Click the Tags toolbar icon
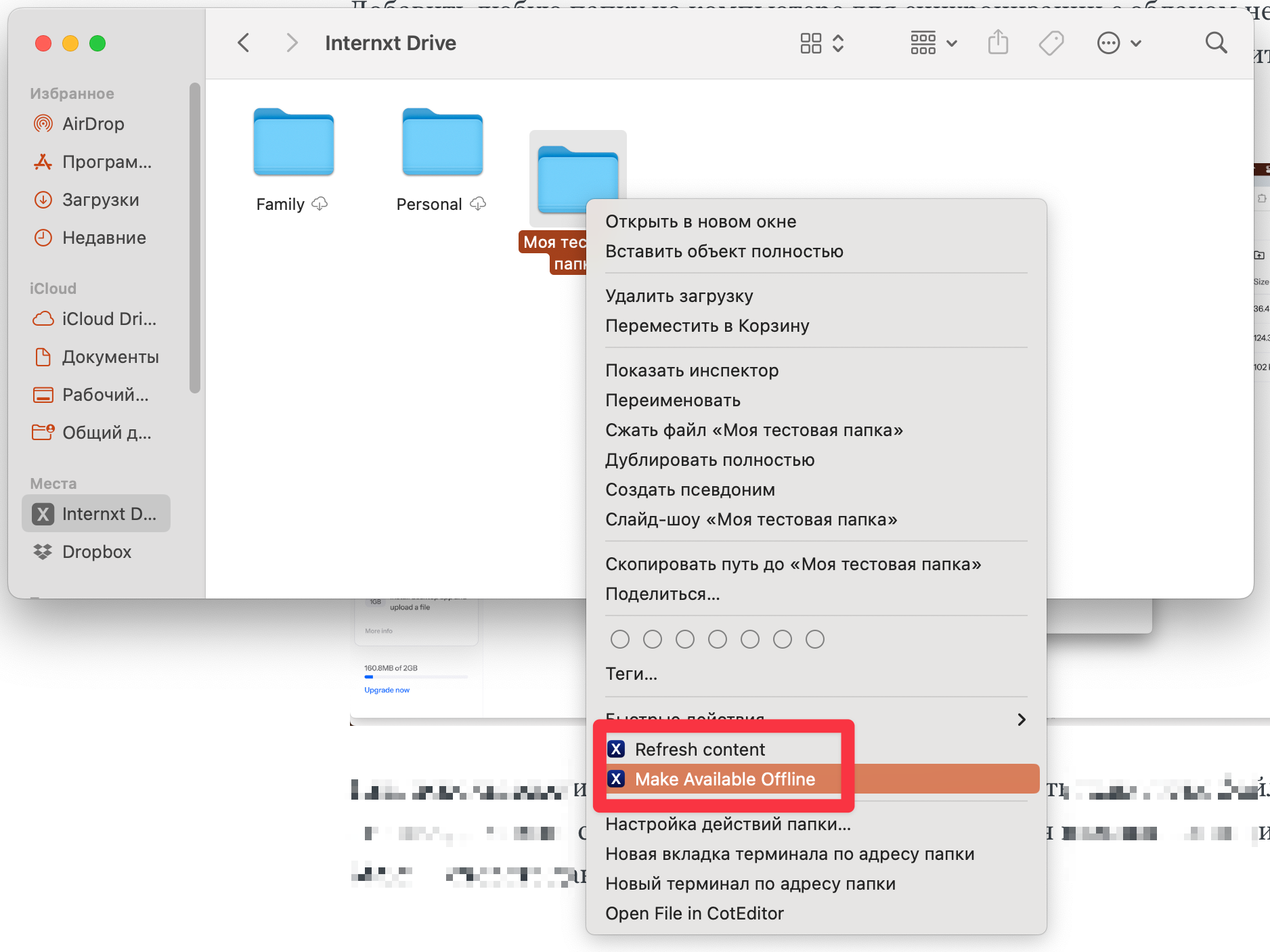Image resolution: width=1270 pixels, height=952 pixels. [1051, 43]
